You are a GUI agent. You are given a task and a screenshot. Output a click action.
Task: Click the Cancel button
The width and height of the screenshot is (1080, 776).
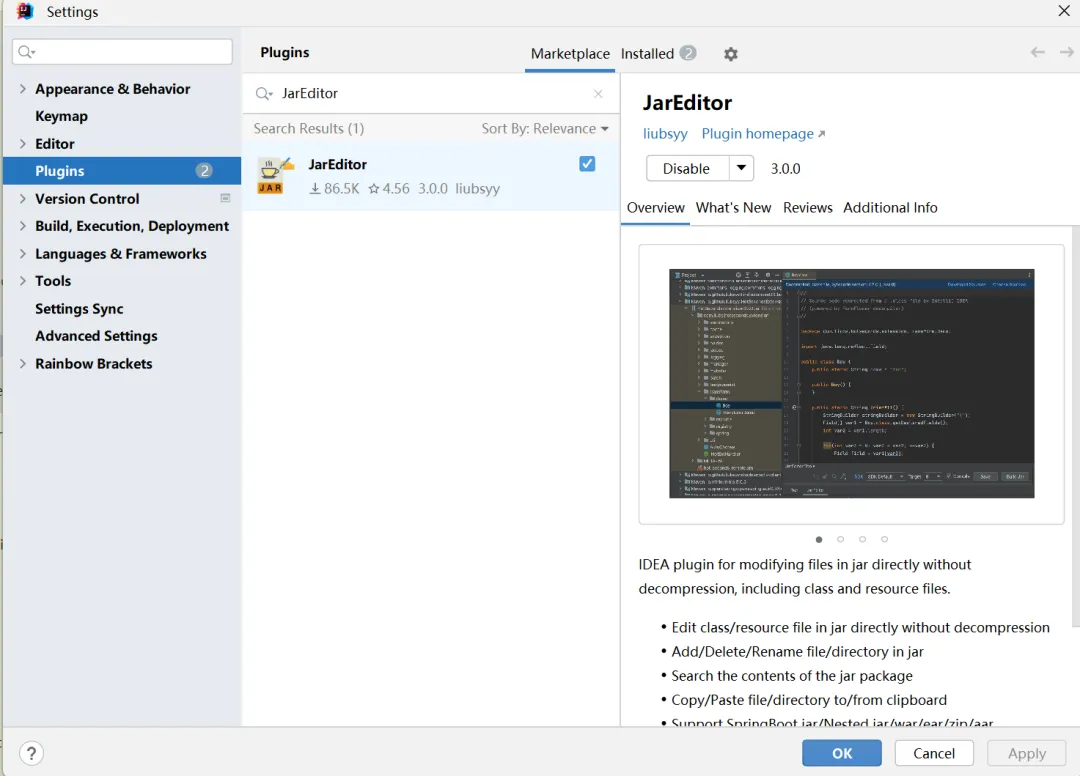click(934, 753)
